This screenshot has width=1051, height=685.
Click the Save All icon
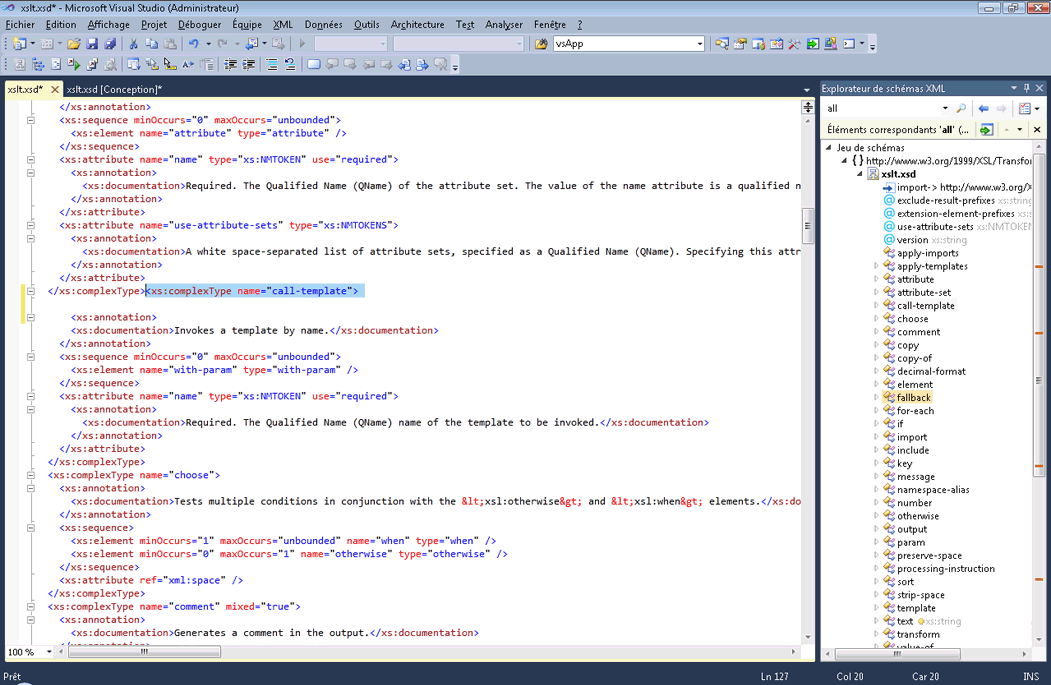click(x=110, y=44)
